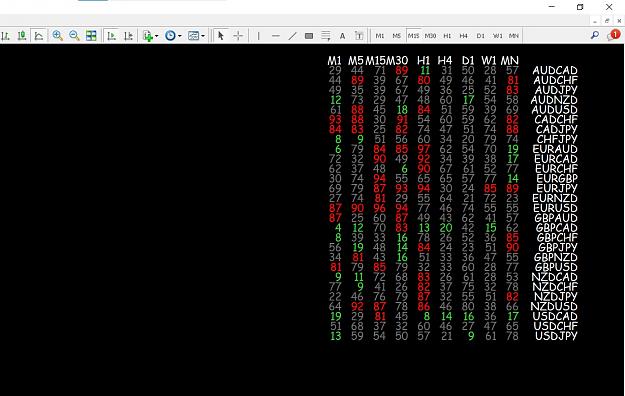Click the GBPUSD pair label
The width and height of the screenshot is (625, 396).
pyautogui.click(x=556, y=267)
